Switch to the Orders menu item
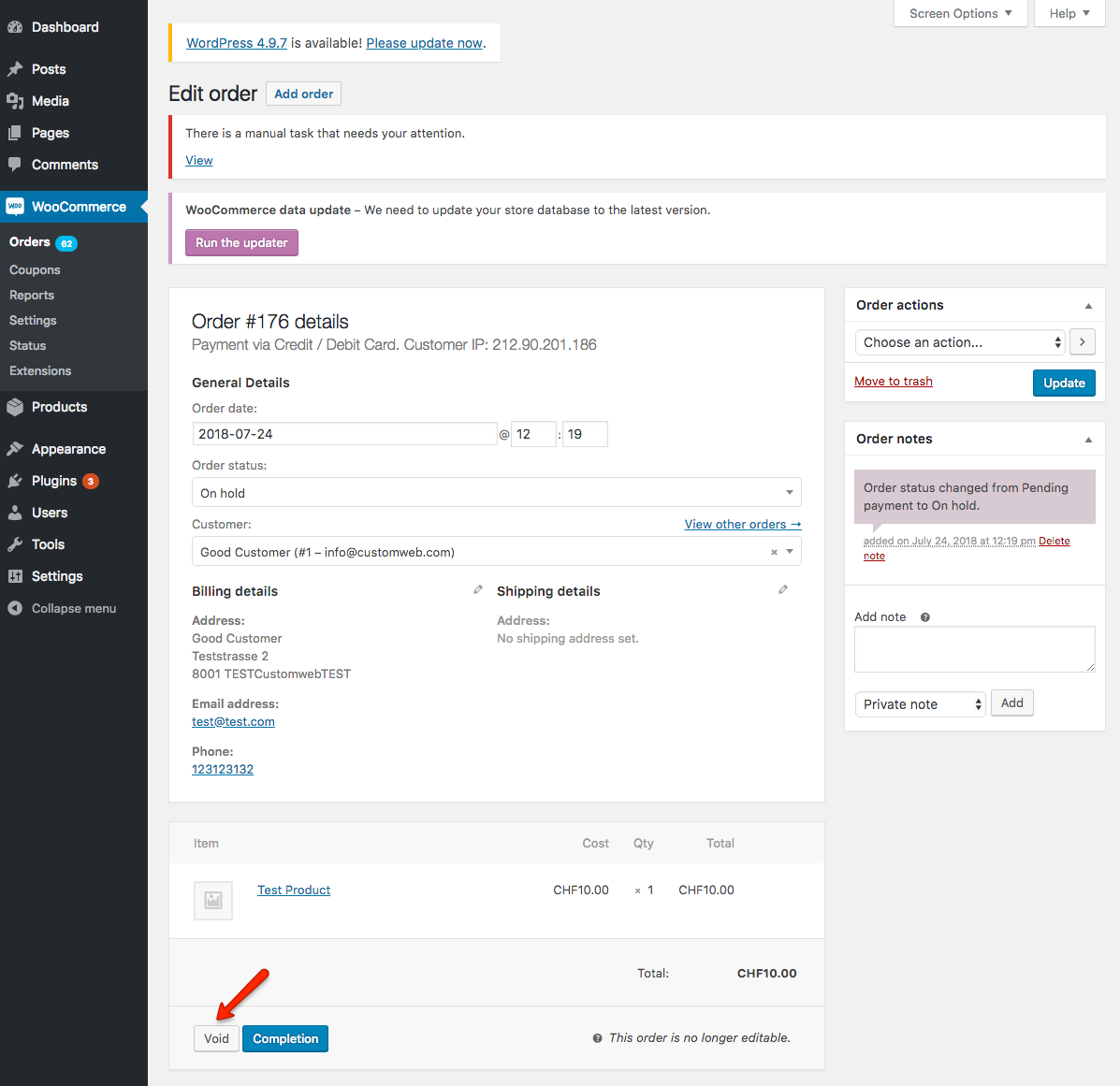This screenshot has height=1086, width=1120. [x=28, y=241]
